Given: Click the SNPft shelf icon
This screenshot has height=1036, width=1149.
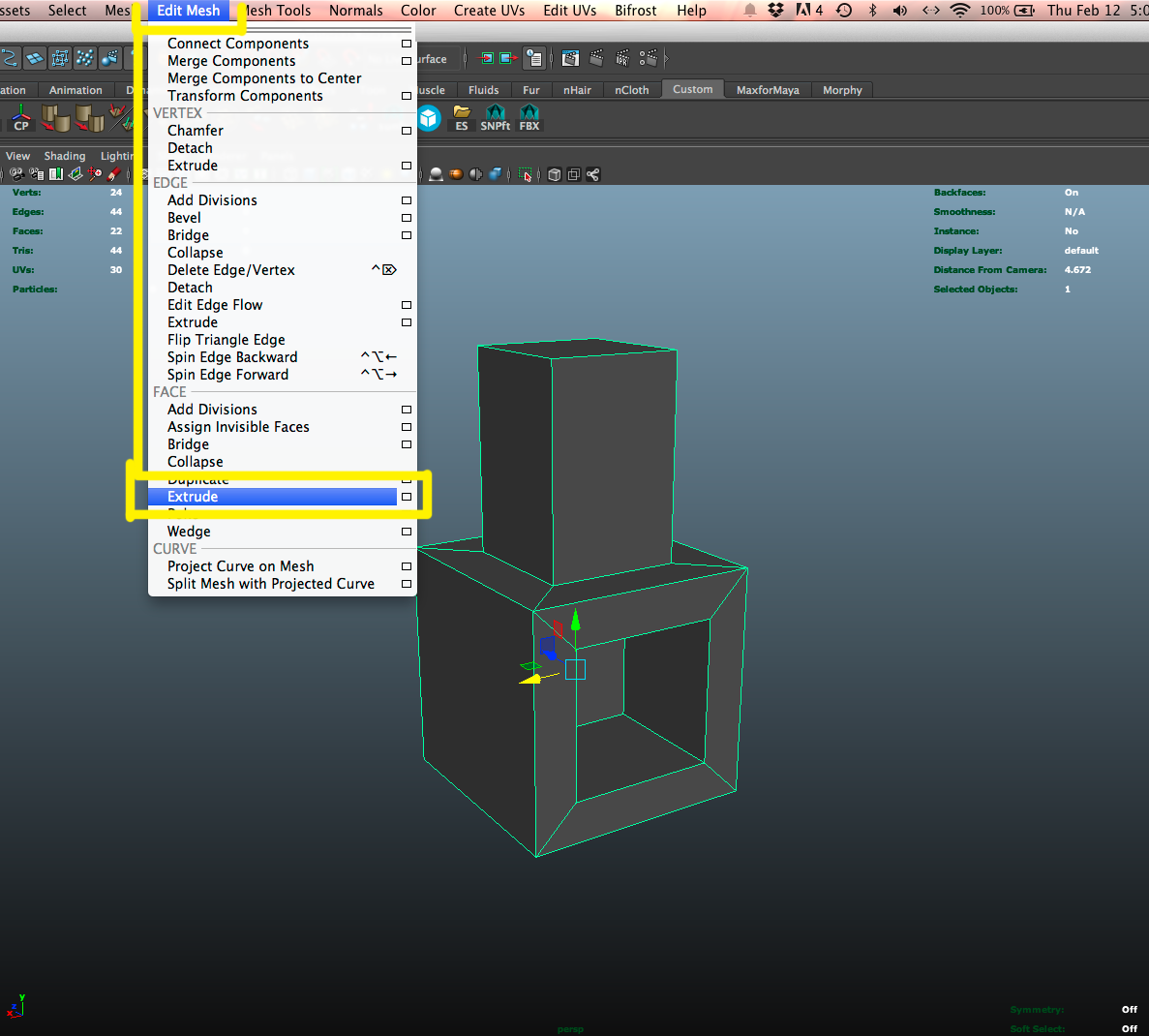Looking at the screenshot, I should pos(495,118).
